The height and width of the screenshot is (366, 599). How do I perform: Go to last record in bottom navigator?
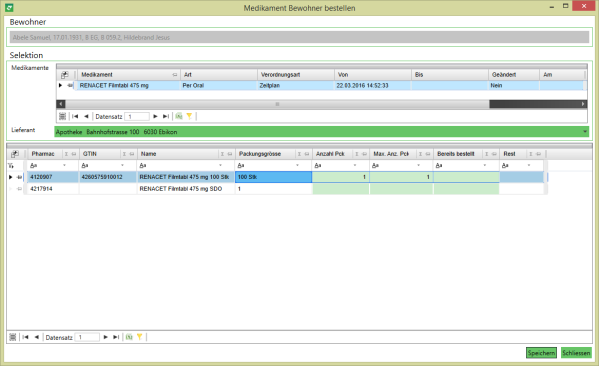click(x=116, y=337)
